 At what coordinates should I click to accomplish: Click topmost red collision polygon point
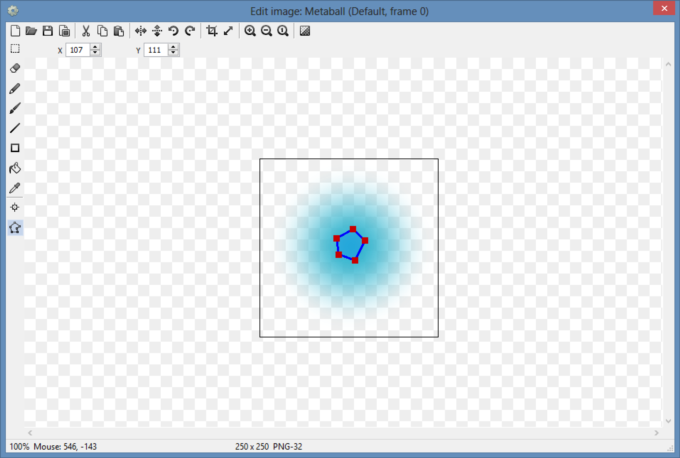pos(353,229)
